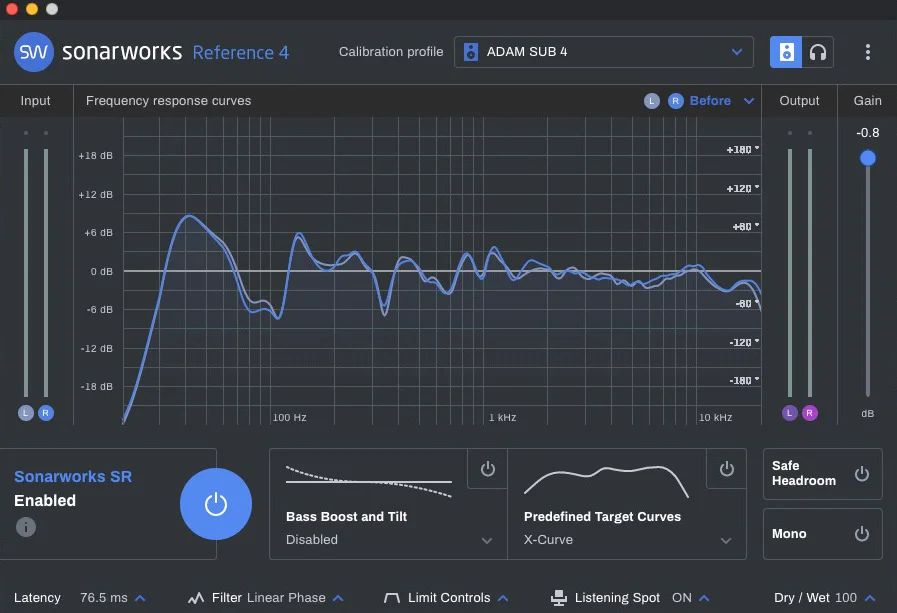Click the Limit Controls curve icon

click(x=392, y=598)
